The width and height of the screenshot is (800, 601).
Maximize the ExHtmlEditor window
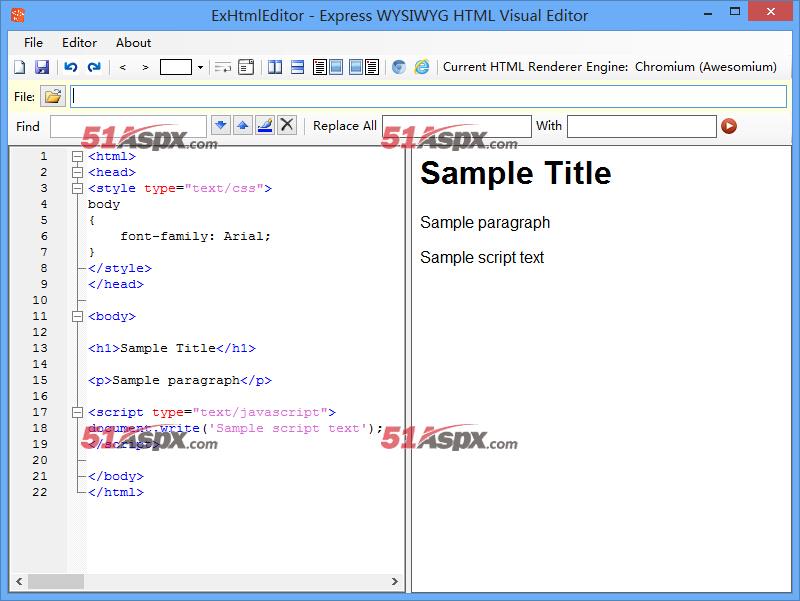pyautogui.click(x=735, y=12)
